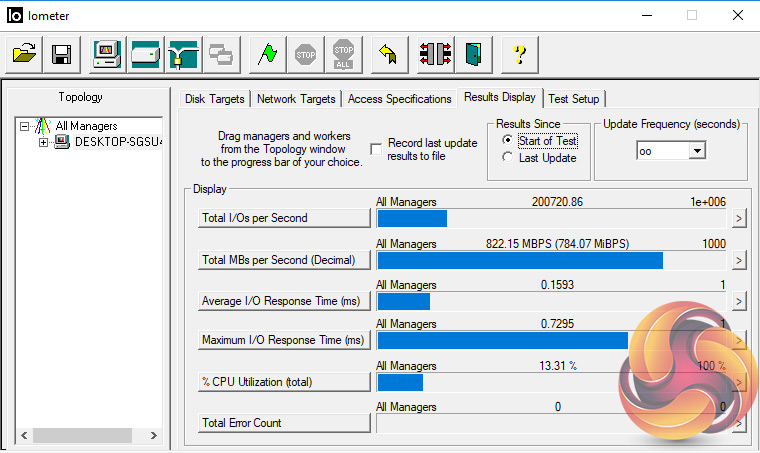Switch to Access Specifications tab
Screen dimensions: 760x453
click(399, 99)
